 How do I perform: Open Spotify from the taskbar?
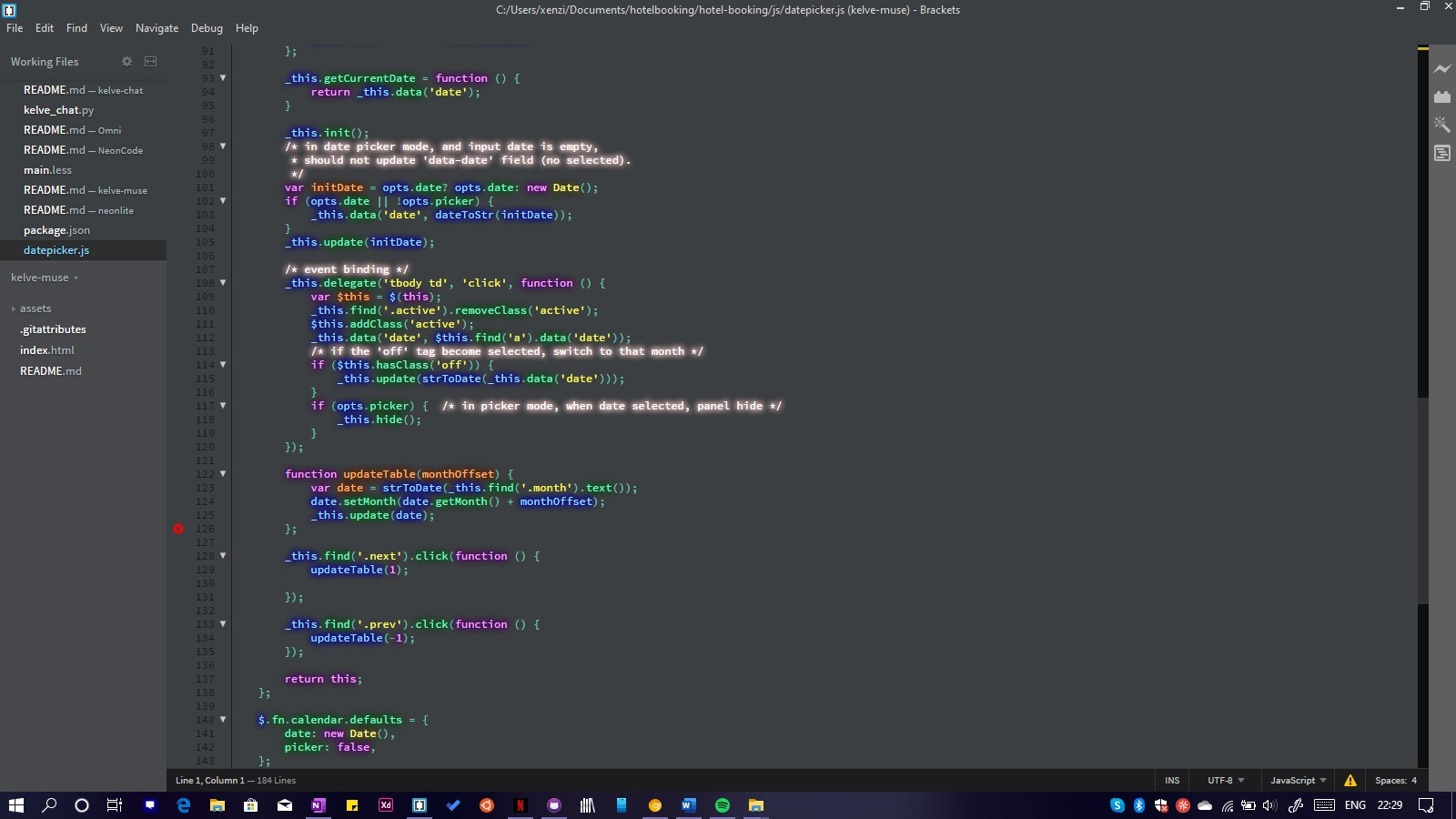[723, 805]
